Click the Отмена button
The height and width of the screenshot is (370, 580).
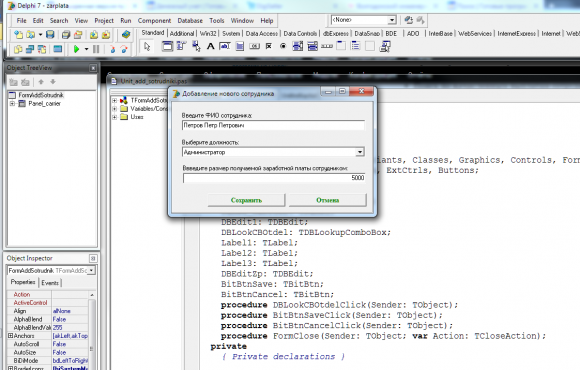327,200
